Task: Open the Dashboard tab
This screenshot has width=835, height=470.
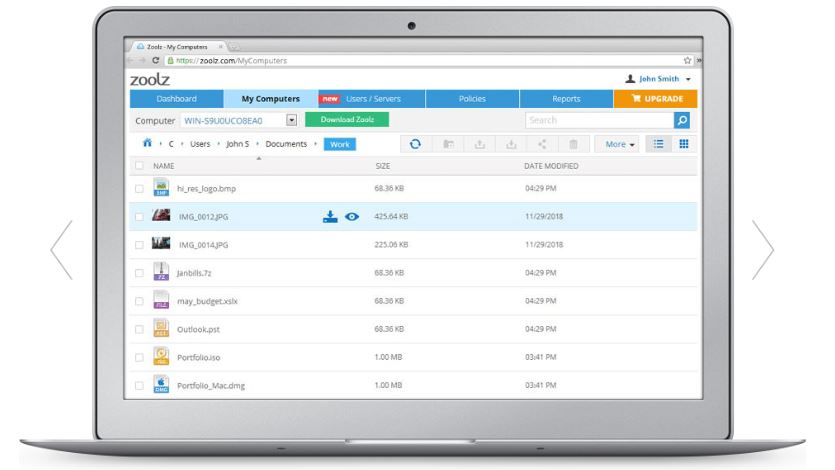Action: [x=176, y=98]
